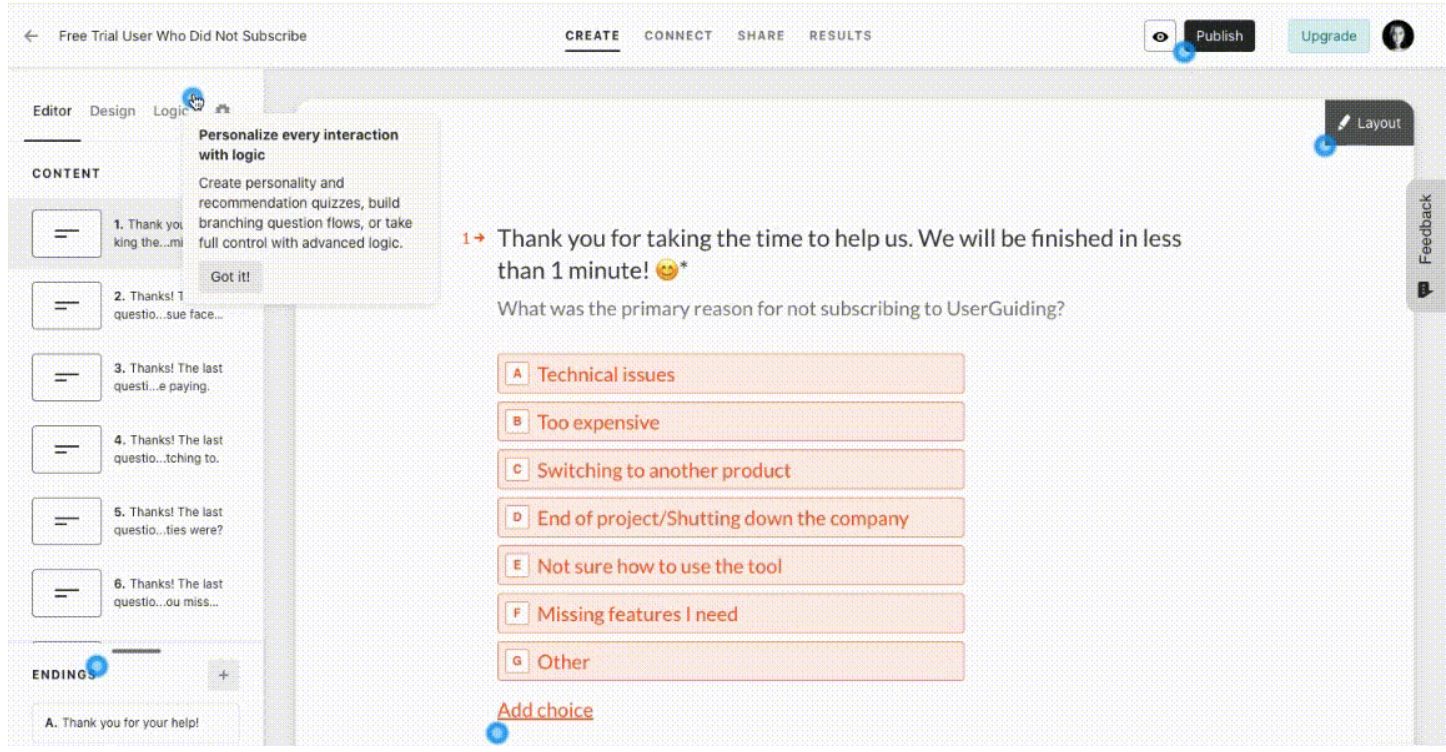The width and height of the screenshot is (1446, 752).
Task: Switch to the Connect tab
Action: (x=678, y=36)
